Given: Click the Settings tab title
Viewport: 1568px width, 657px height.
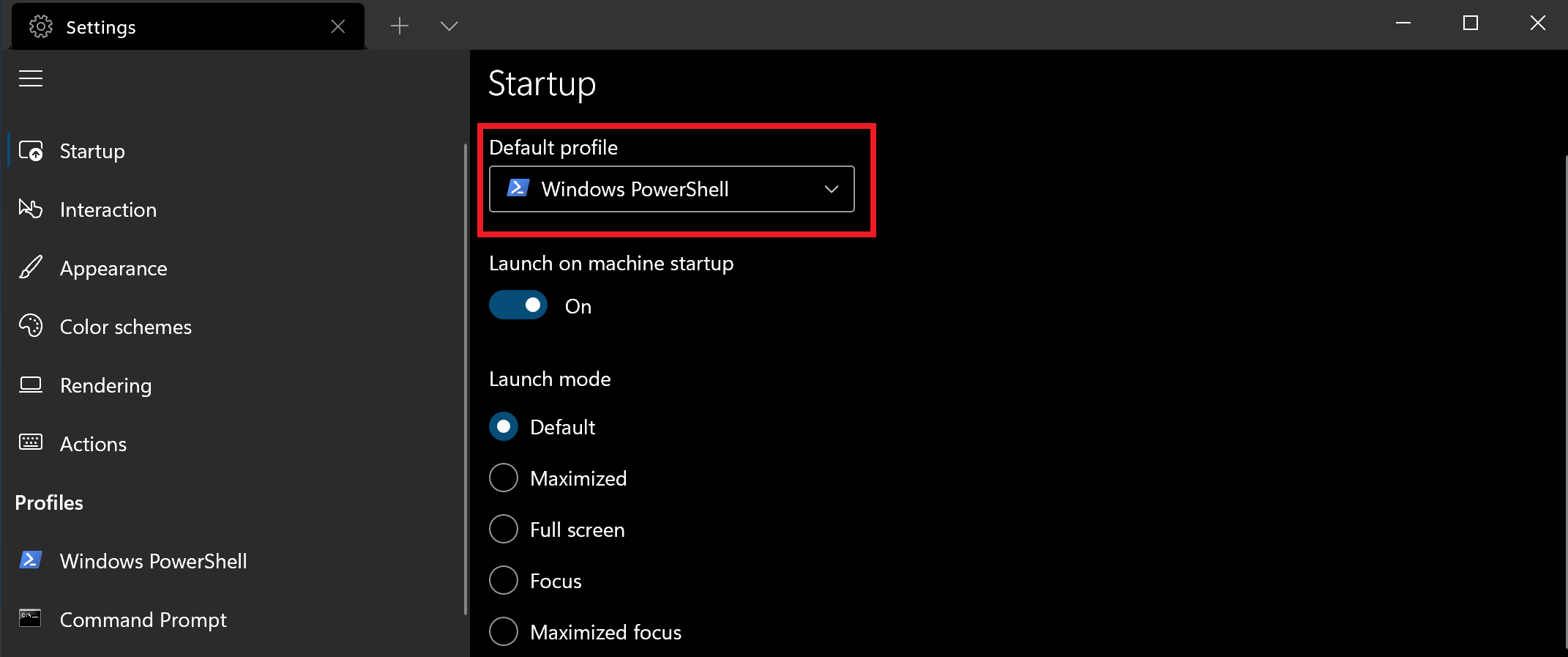Looking at the screenshot, I should pos(101,28).
